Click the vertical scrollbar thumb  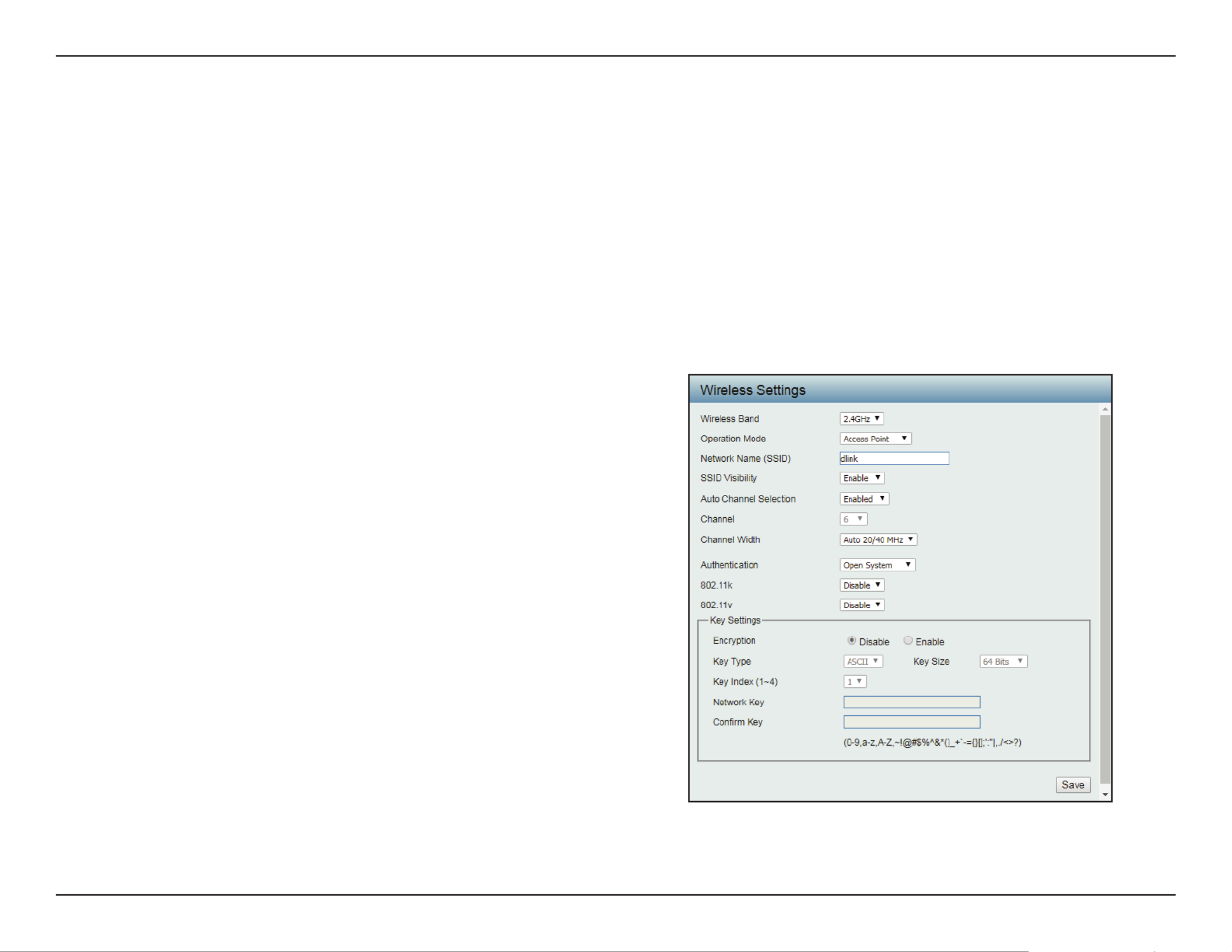tap(1105, 599)
